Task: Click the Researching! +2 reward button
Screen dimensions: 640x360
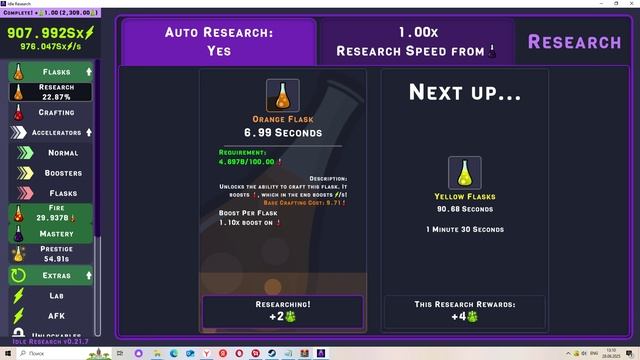Action: 282,312
